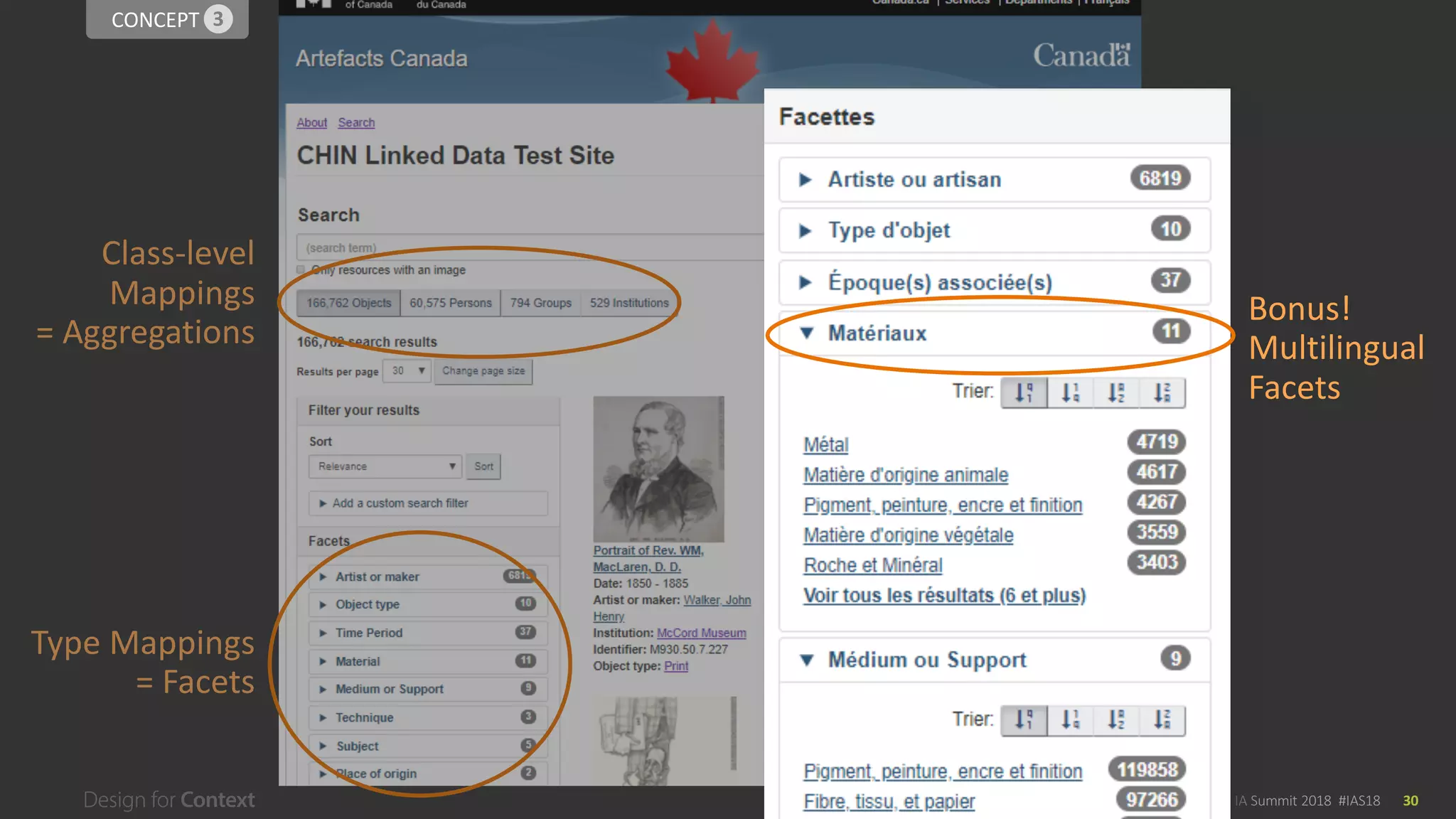Screen dimensions: 1456x819
Task: Check 'Only resources with an image'
Action: (301, 270)
